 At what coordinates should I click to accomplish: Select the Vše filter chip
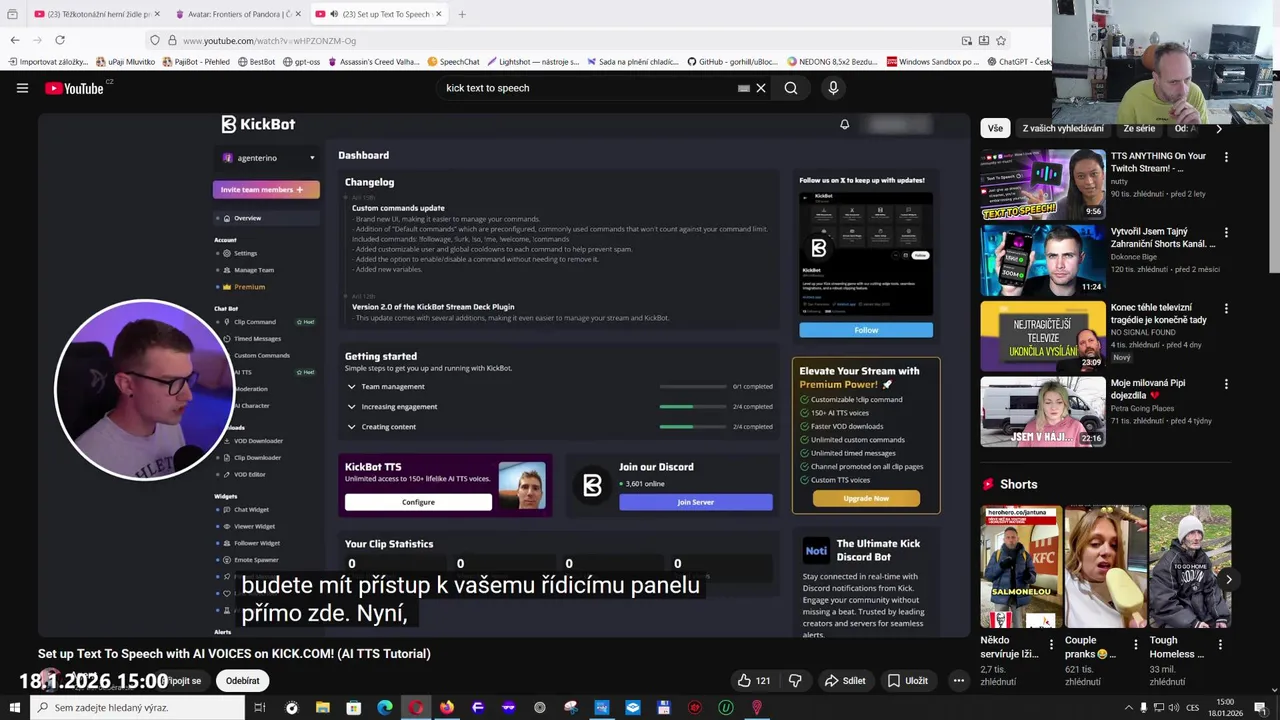tap(995, 129)
